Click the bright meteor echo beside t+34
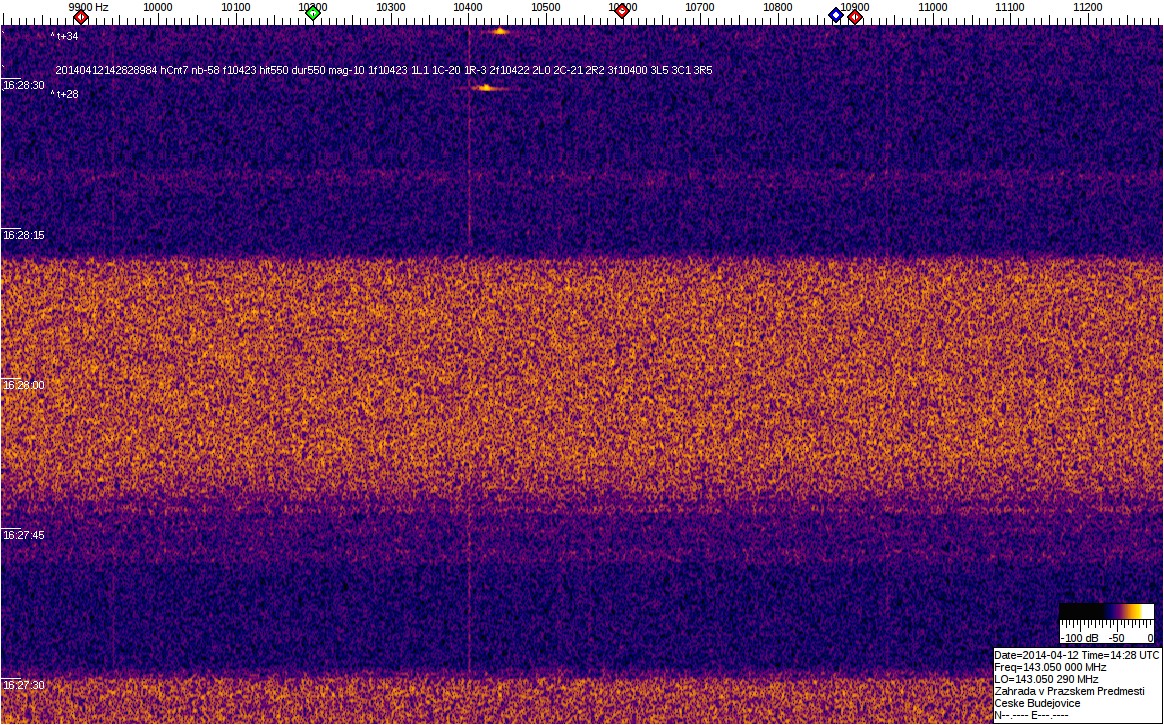This screenshot has height=725, width=1164. click(500, 32)
